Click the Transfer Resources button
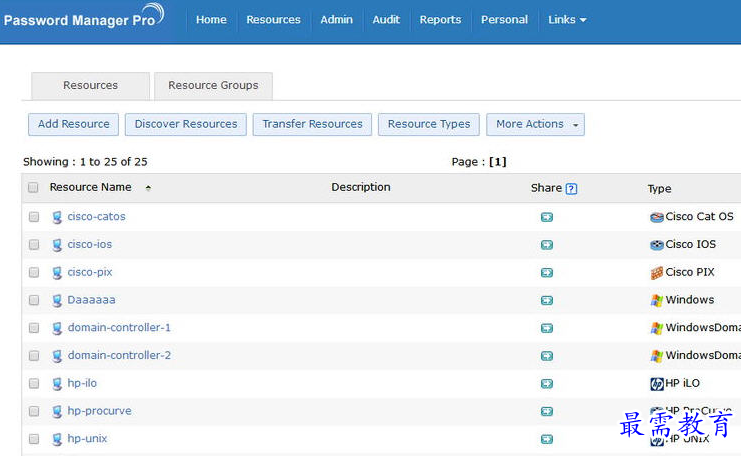Image resolution: width=741 pixels, height=456 pixels. tap(312, 124)
